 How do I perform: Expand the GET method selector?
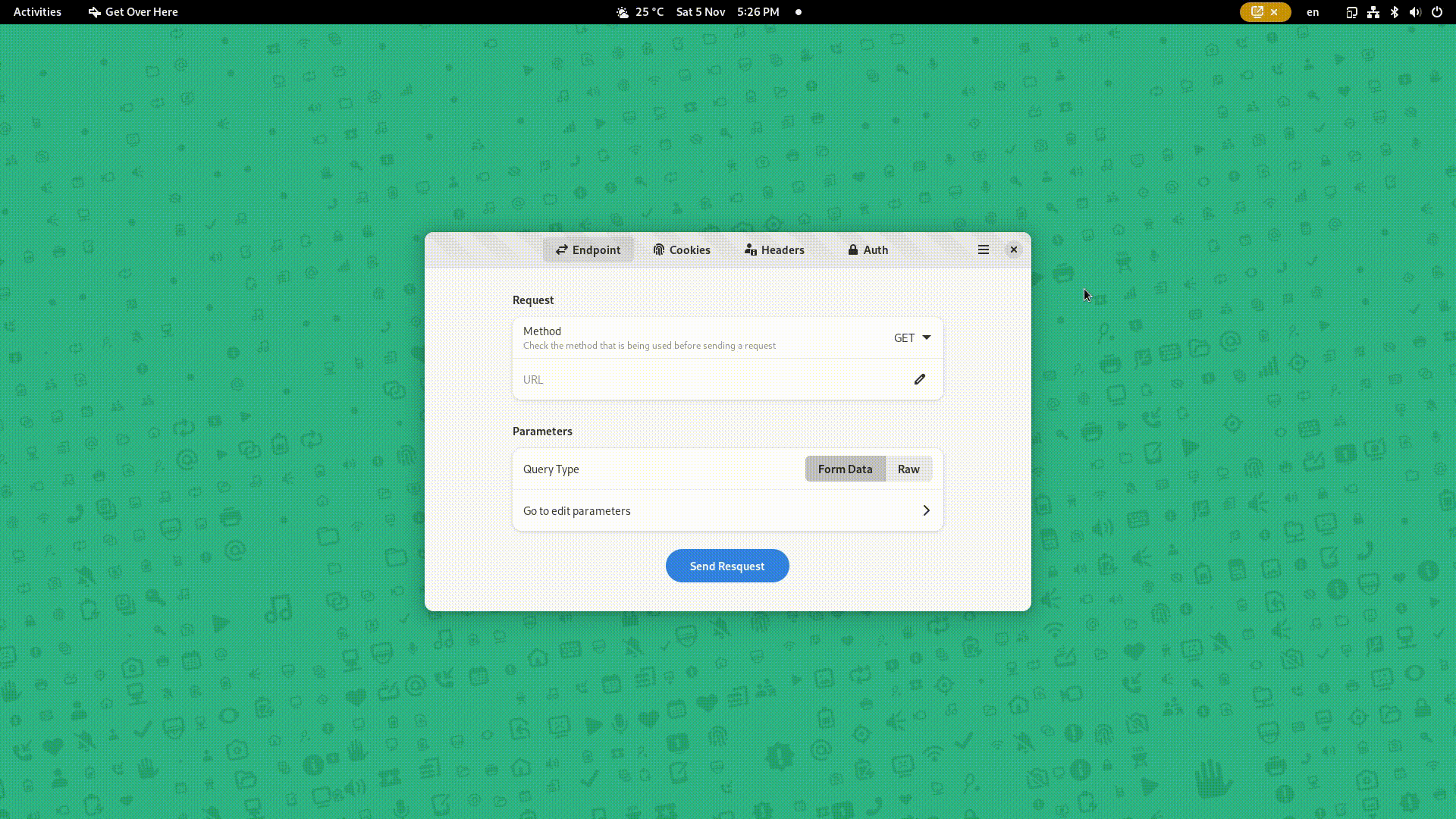(x=910, y=337)
